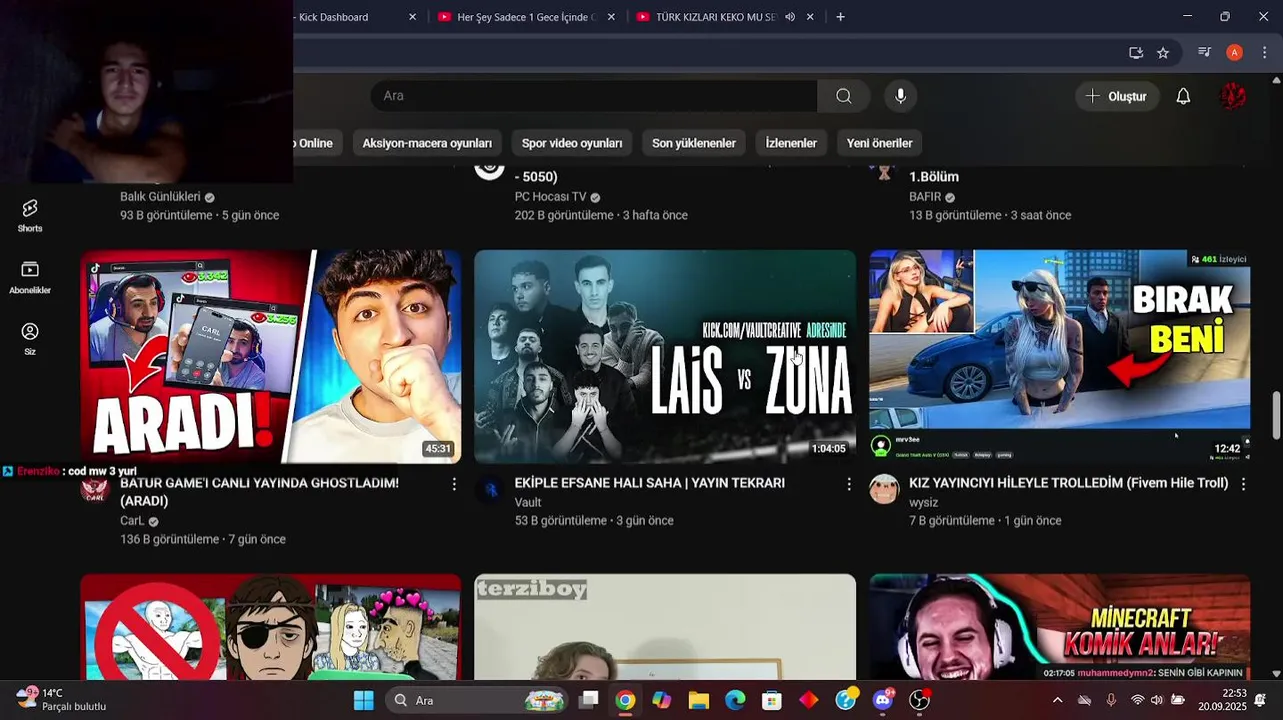Open the Chrome profile avatar

tap(1235, 53)
